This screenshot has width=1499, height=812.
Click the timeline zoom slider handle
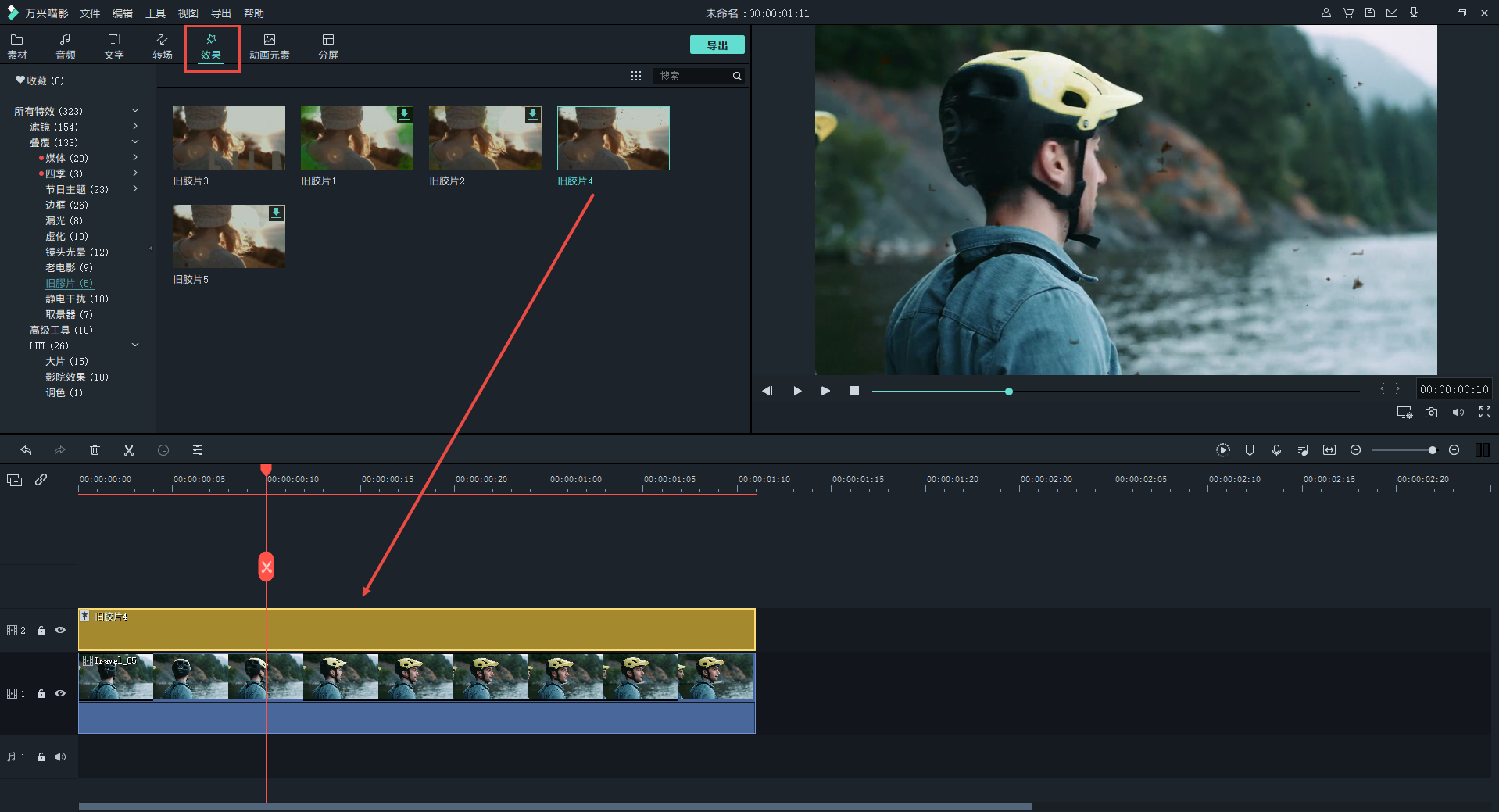(x=1432, y=450)
